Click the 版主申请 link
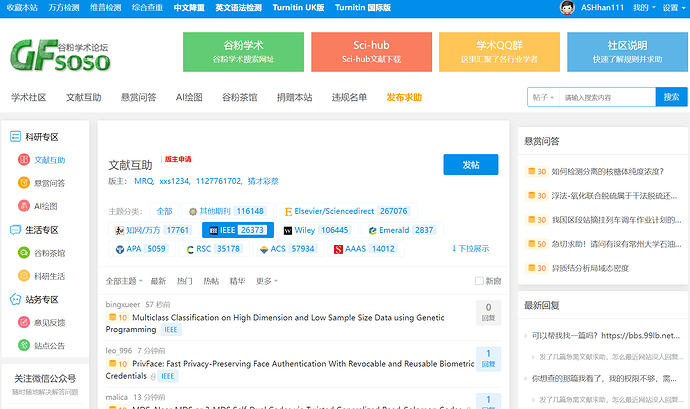Image resolution: width=690 pixels, height=409 pixels. (x=178, y=159)
